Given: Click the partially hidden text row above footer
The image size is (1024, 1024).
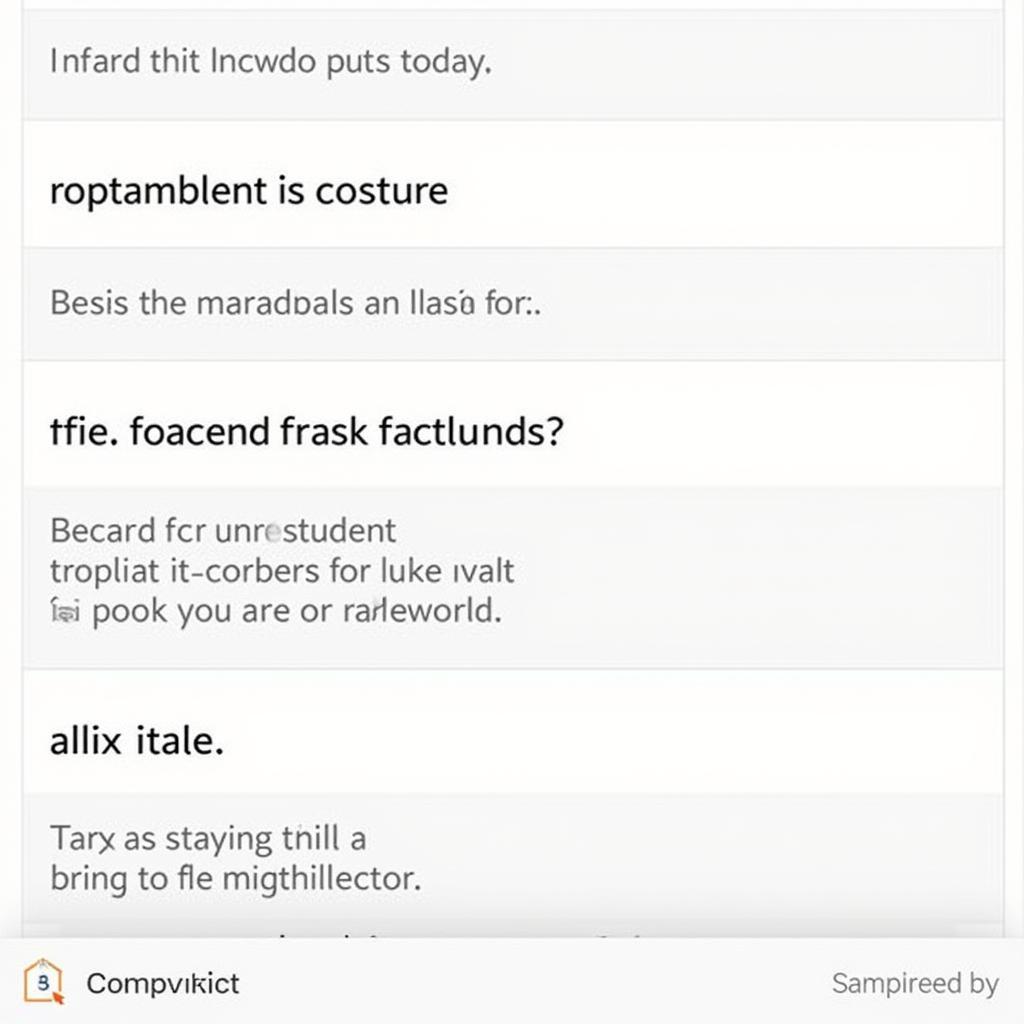Looking at the screenshot, I should (513, 932).
